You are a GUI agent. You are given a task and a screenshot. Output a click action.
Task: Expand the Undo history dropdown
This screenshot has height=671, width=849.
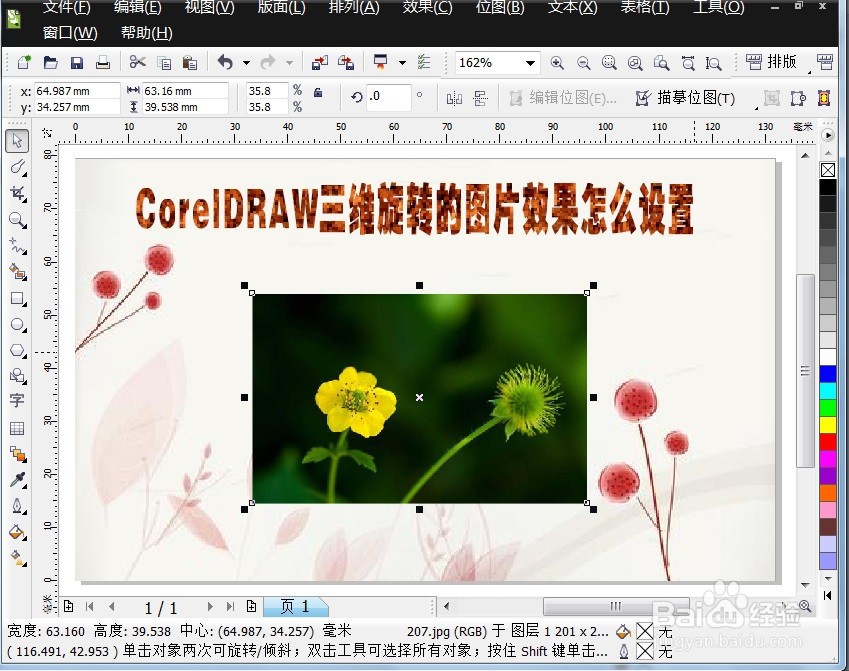pyautogui.click(x=246, y=63)
